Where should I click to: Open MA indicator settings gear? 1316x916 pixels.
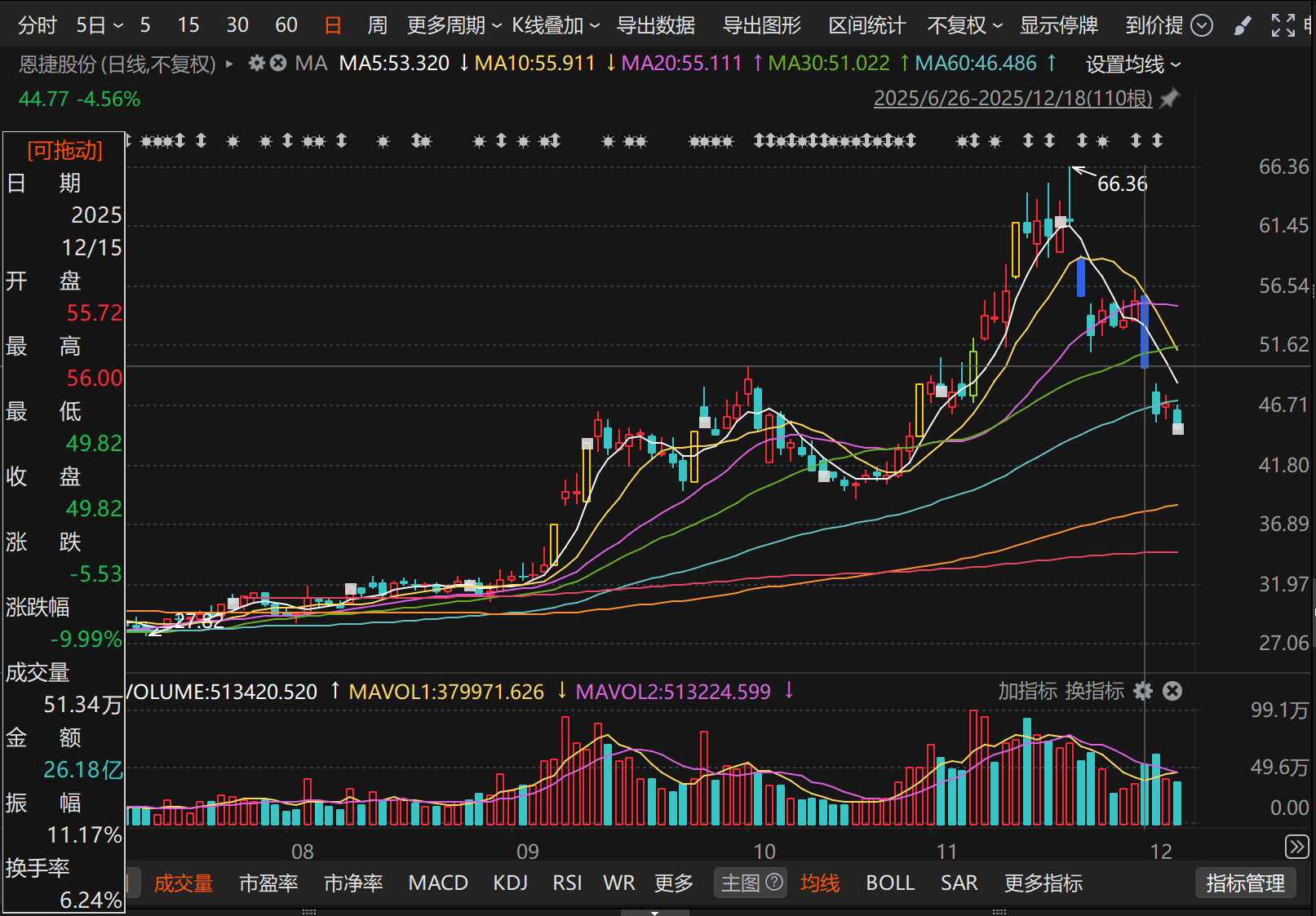[x=257, y=63]
